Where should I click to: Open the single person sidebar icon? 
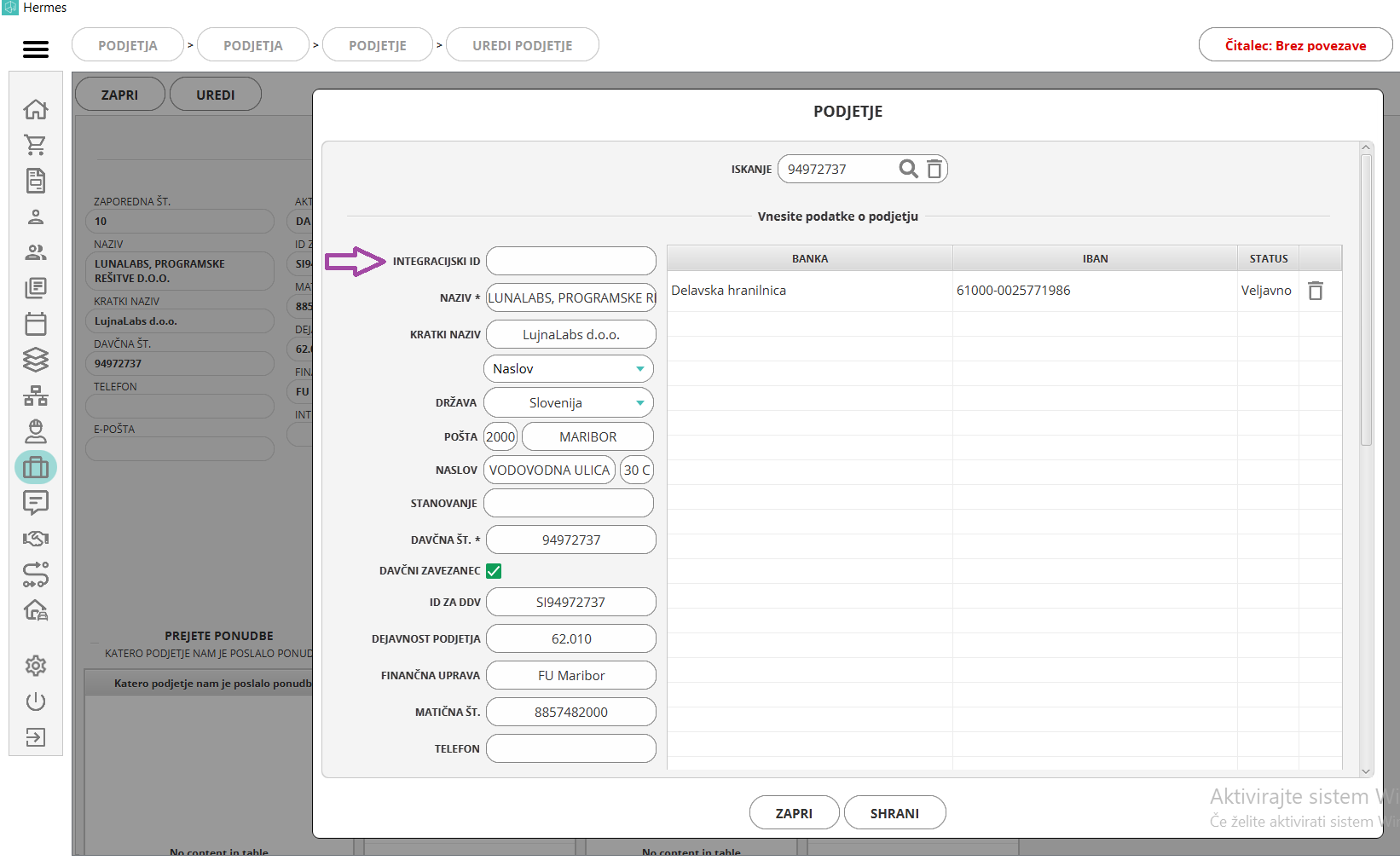(36, 216)
